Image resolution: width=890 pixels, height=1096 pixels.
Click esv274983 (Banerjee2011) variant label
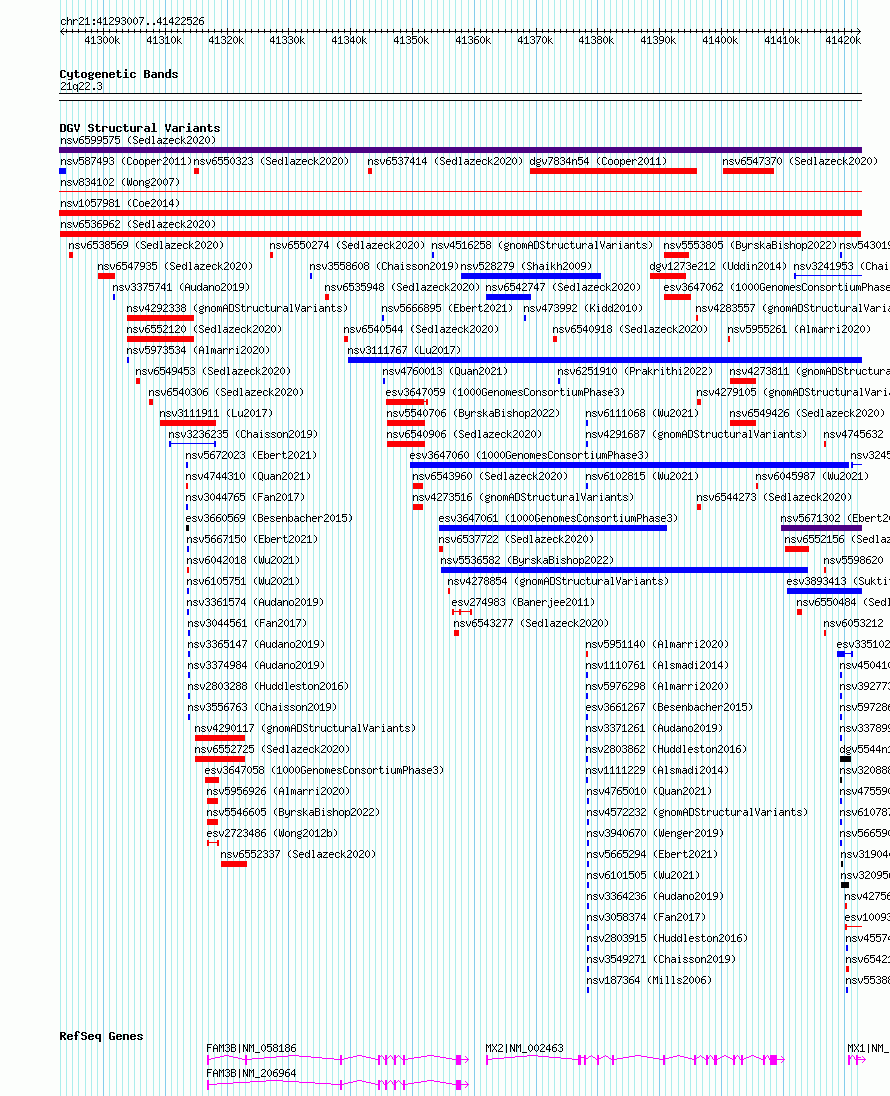coord(523,602)
